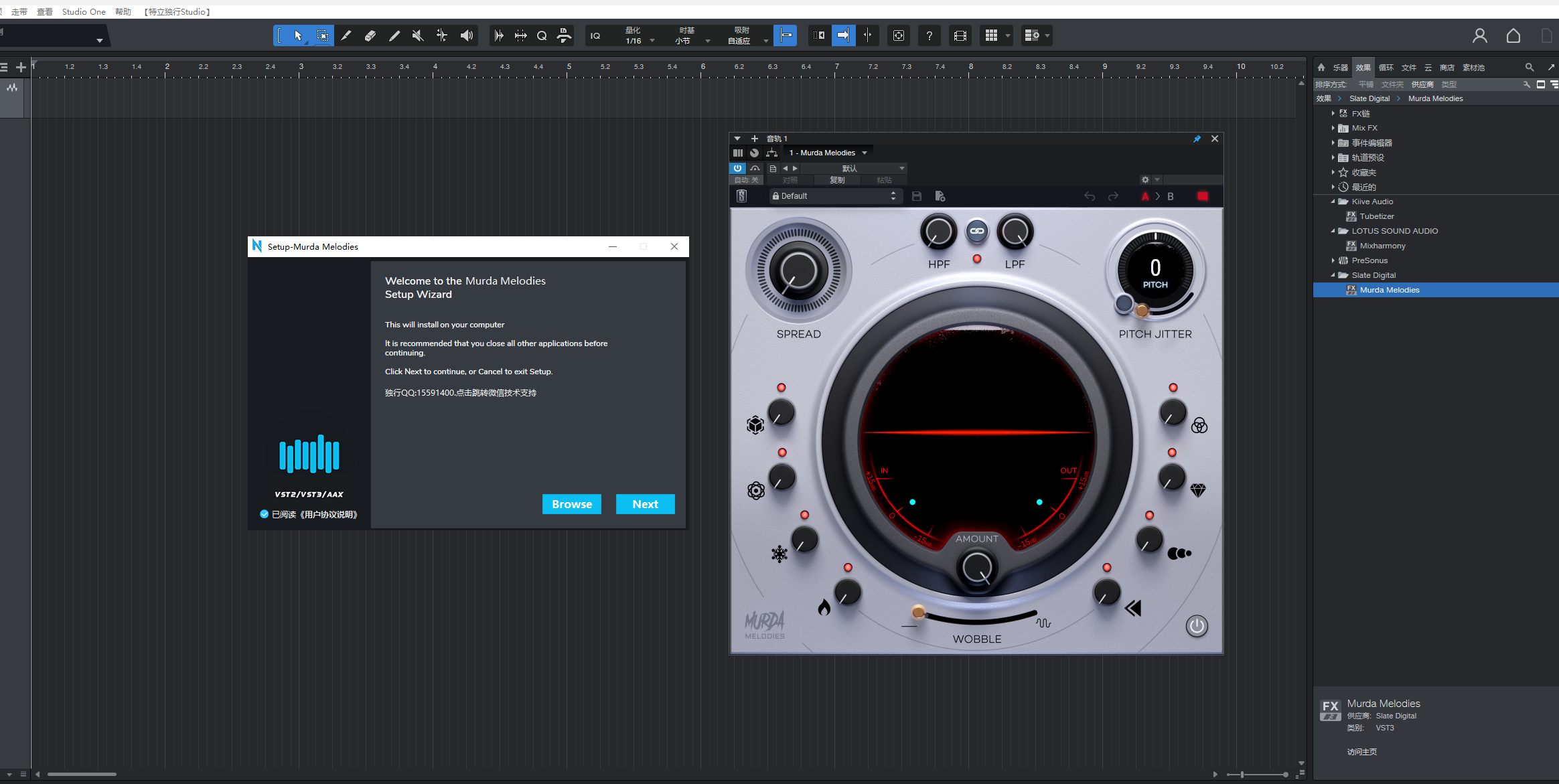Select the Split knife tool
Screen dimensions: 1559x784
346,35
